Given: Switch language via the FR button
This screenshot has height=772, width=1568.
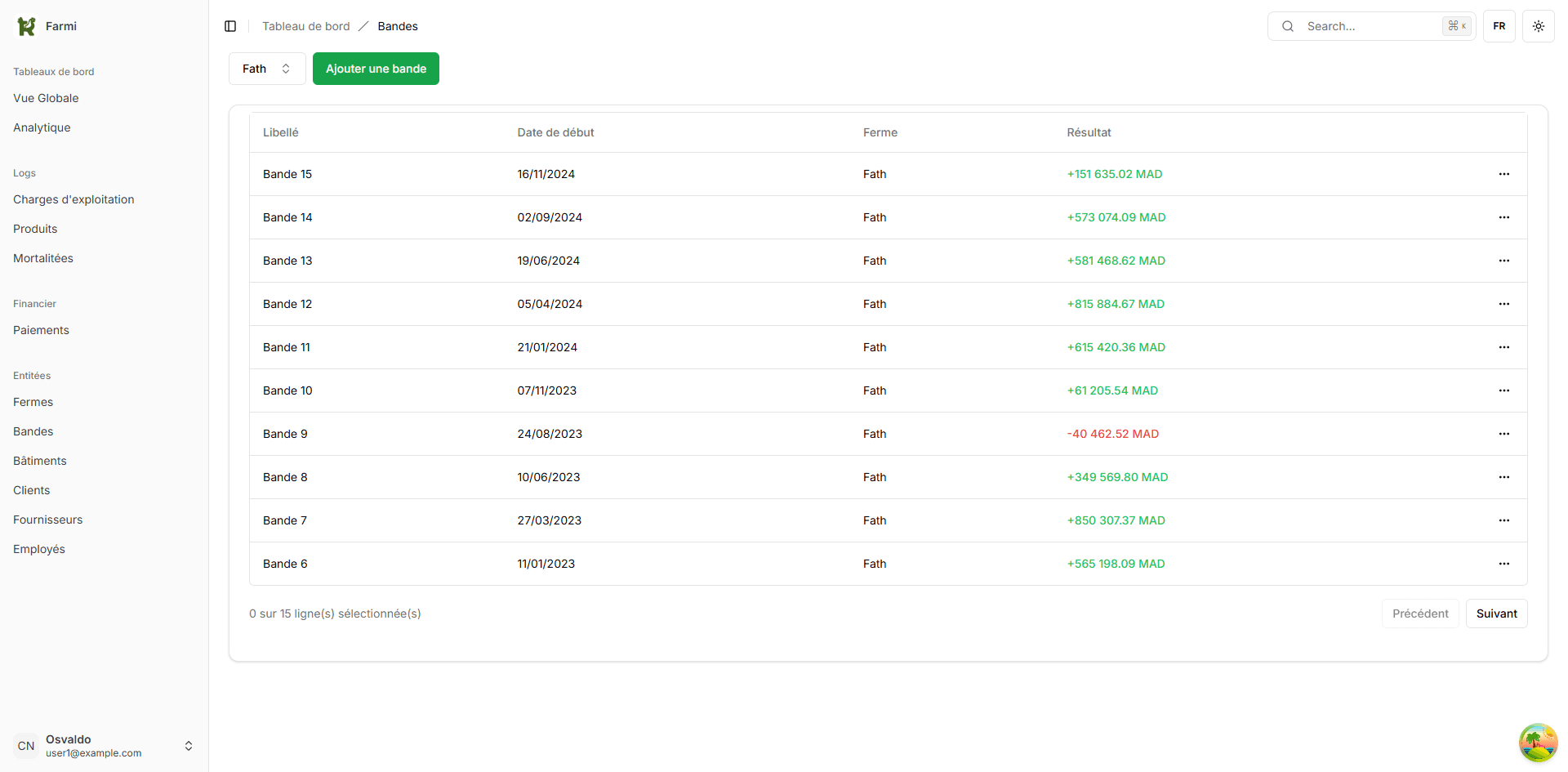Looking at the screenshot, I should [x=1499, y=25].
